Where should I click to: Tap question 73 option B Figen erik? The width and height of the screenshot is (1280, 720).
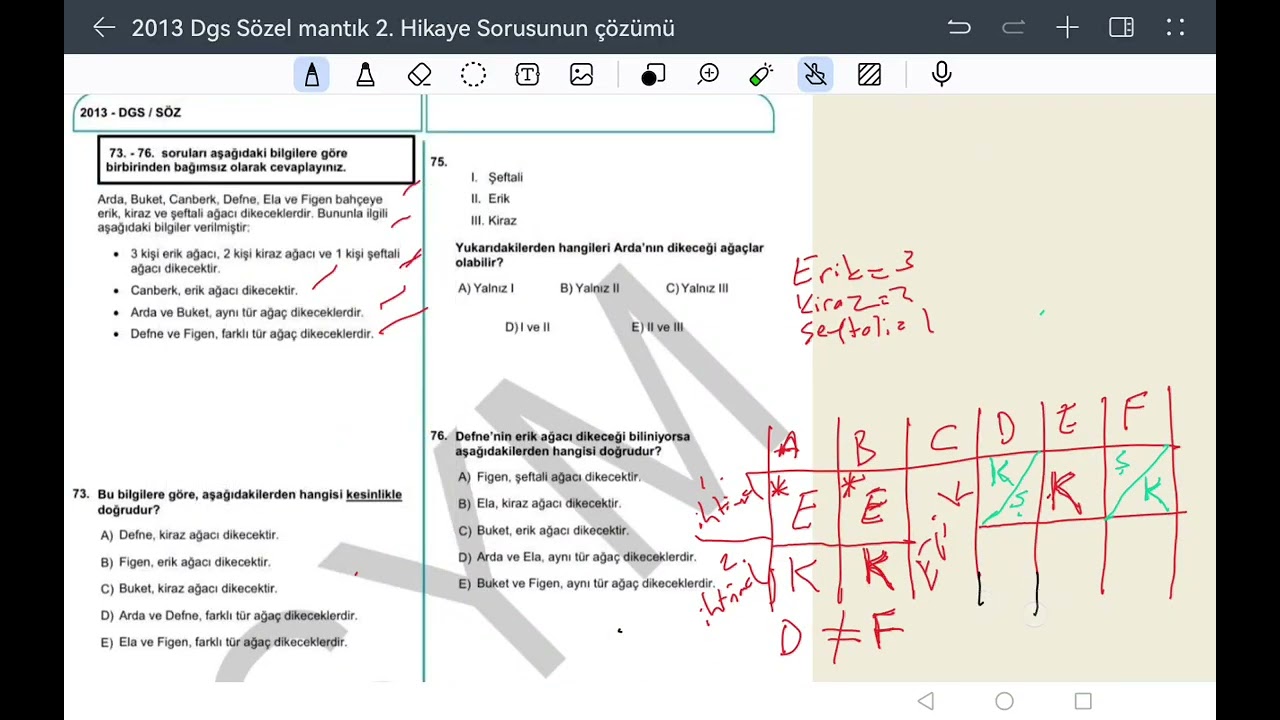[x=185, y=562]
